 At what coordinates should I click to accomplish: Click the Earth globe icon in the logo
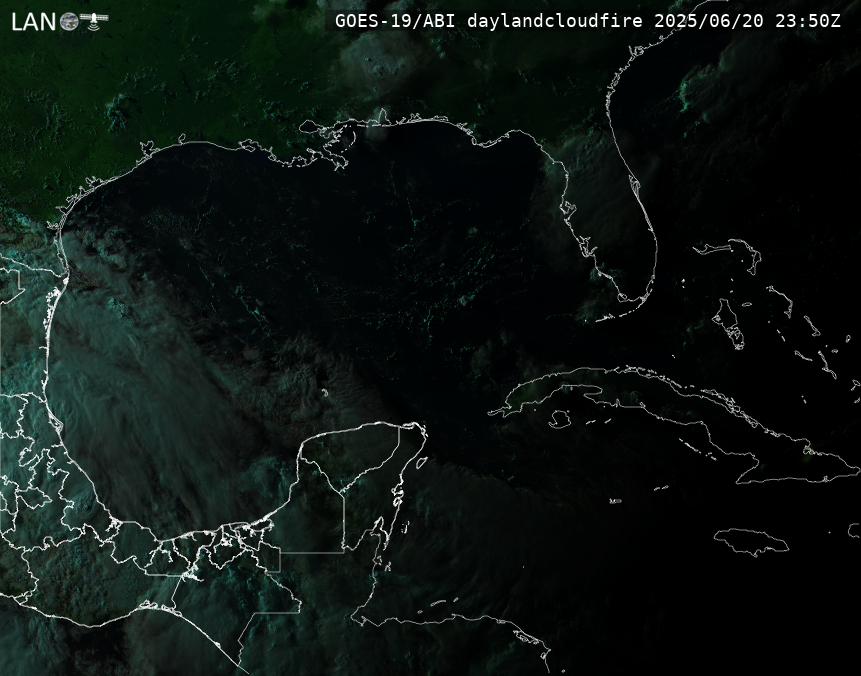coord(69,22)
